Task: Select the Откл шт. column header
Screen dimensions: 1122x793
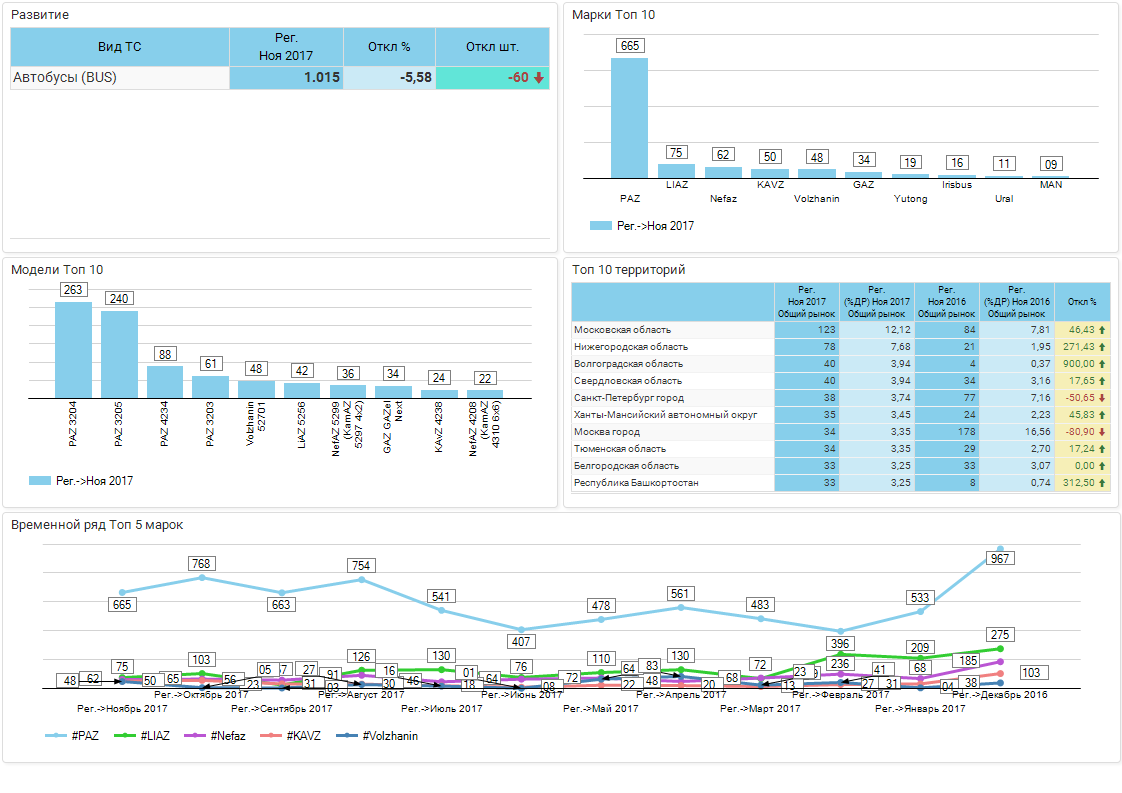Action: pyautogui.click(x=492, y=47)
